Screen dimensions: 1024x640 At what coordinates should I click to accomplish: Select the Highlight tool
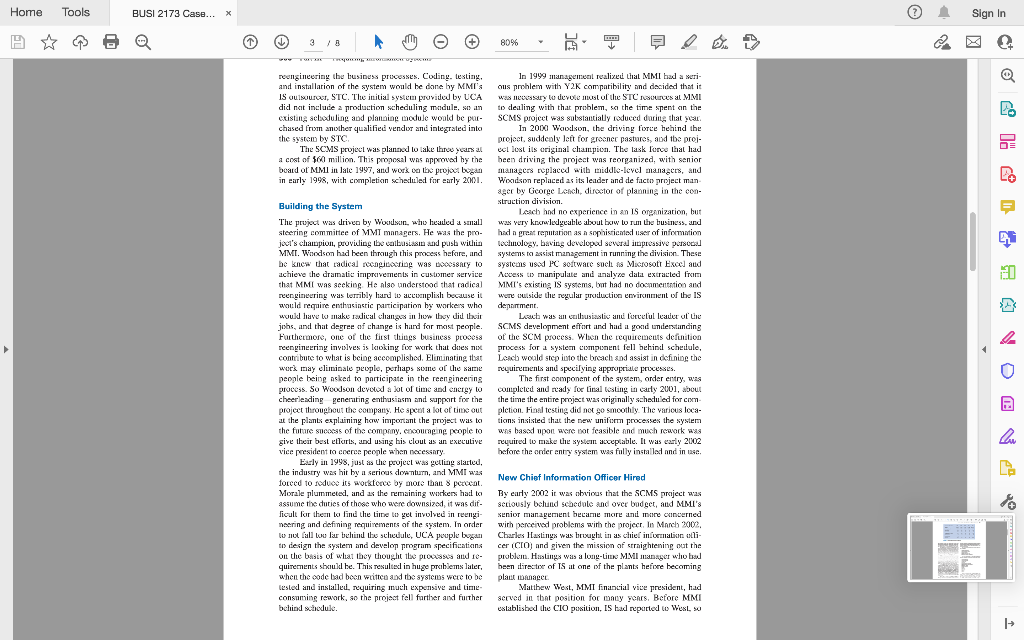click(689, 42)
